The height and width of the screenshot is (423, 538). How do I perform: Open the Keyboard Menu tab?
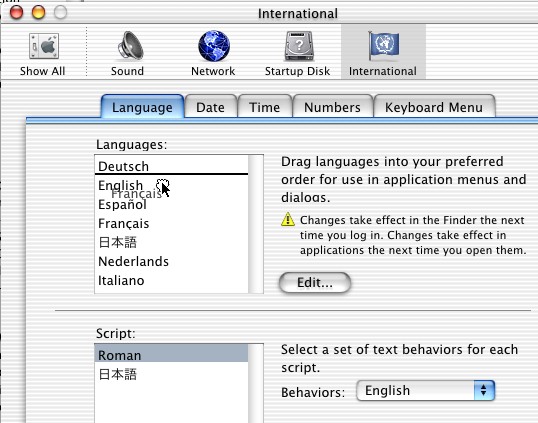[x=434, y=107]
